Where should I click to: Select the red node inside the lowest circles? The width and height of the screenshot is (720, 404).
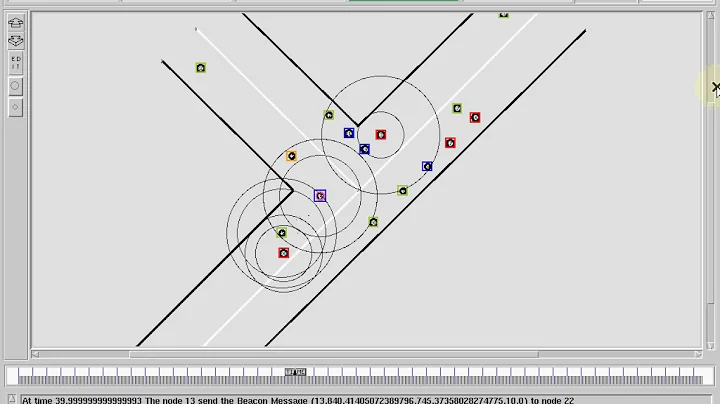pyautogui.click(x=284, y=253)
